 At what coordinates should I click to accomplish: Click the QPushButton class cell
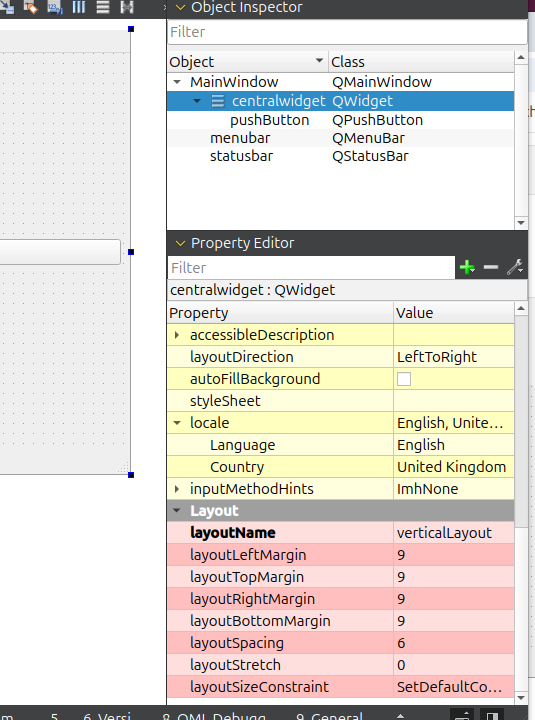[377, 120]
